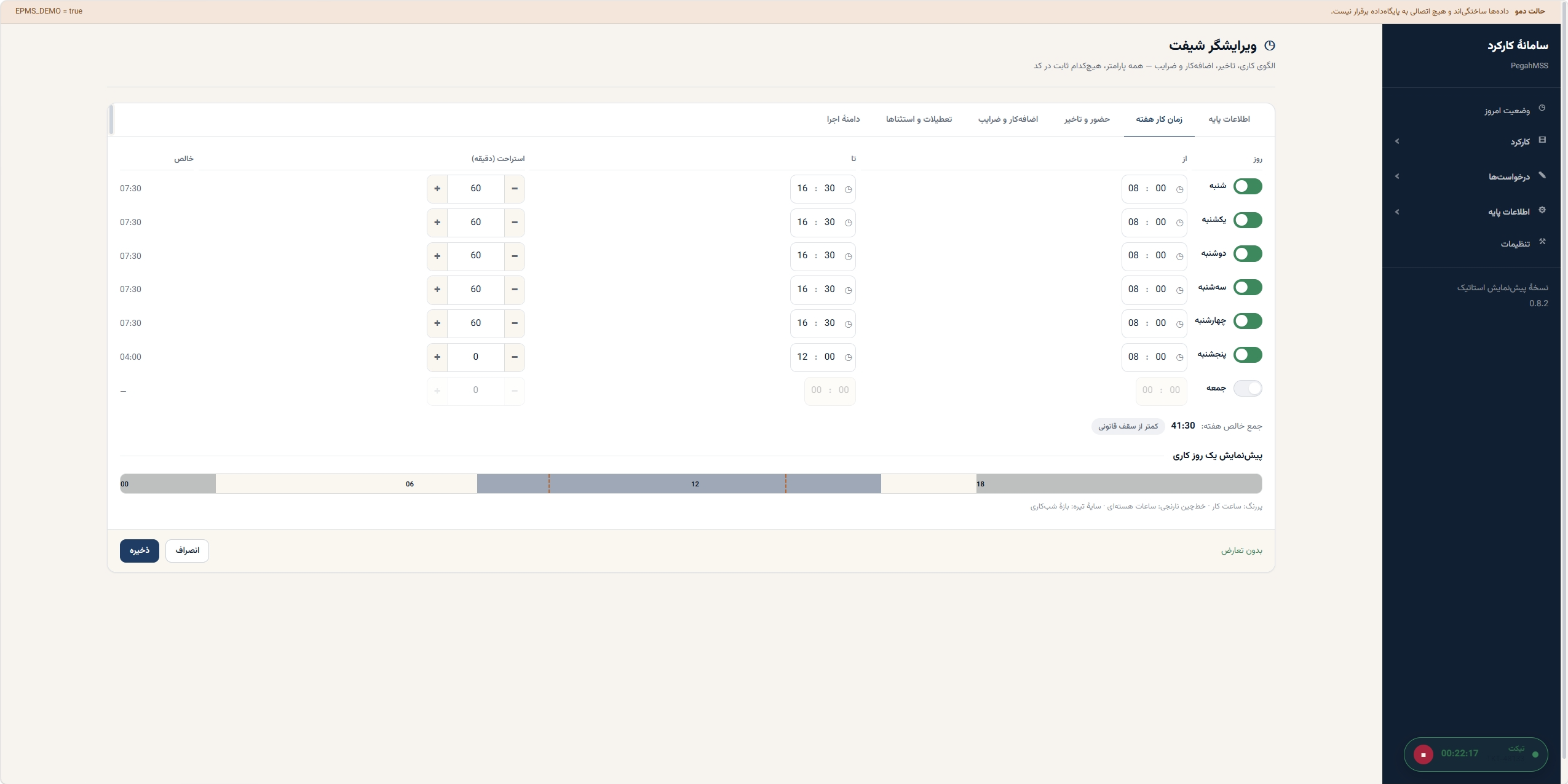Decrease یکشنبه break minutes with minus

(x=515, y=223)
